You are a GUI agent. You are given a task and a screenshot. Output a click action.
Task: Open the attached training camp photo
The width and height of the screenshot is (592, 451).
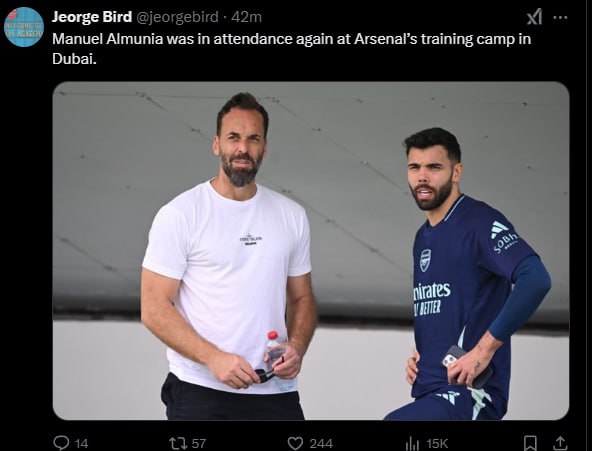(311, 251)
